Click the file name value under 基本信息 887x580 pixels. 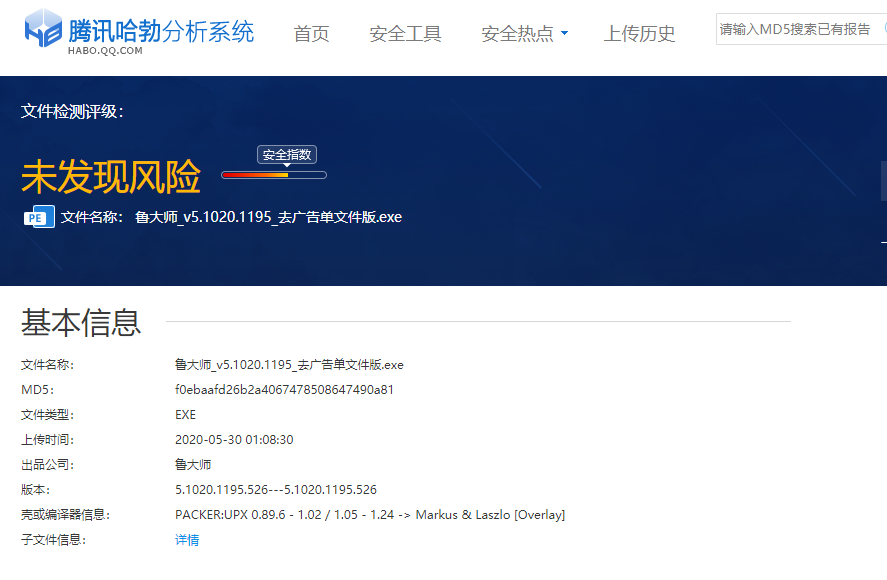(289, 365)
